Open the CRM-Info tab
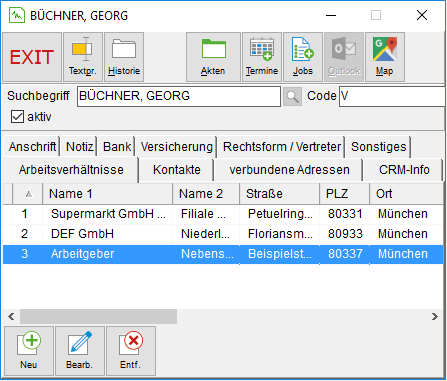 coord(404,170)
